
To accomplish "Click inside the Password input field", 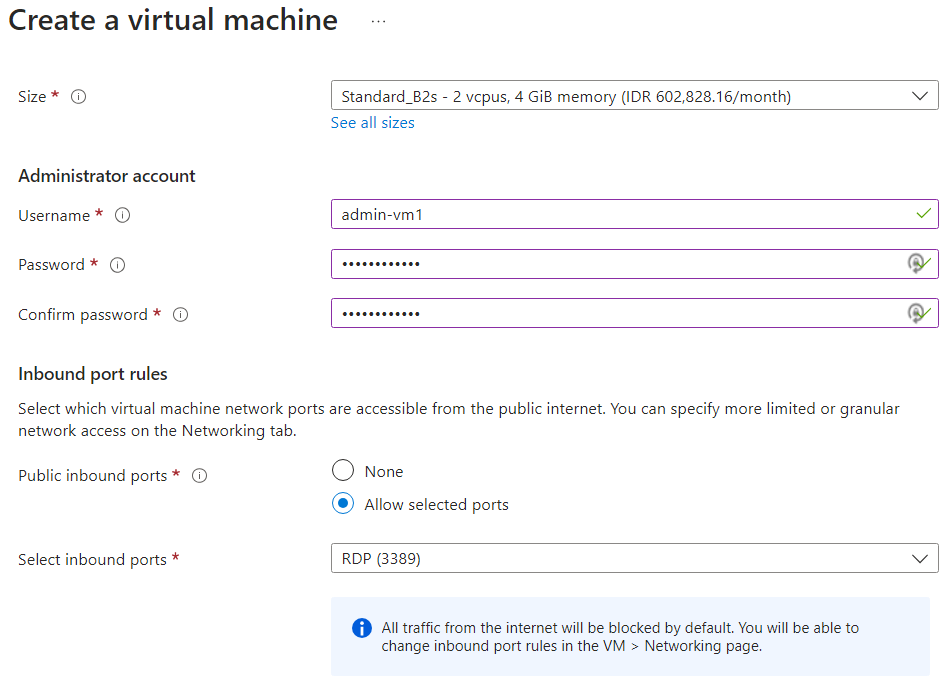I will [600, 263].
